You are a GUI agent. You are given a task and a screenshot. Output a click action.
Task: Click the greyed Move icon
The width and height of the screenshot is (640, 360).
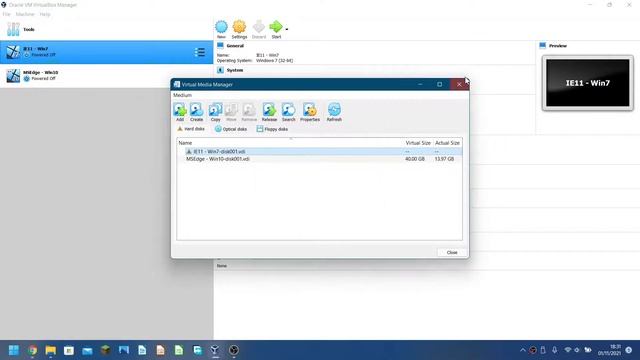tap(231, 112)
